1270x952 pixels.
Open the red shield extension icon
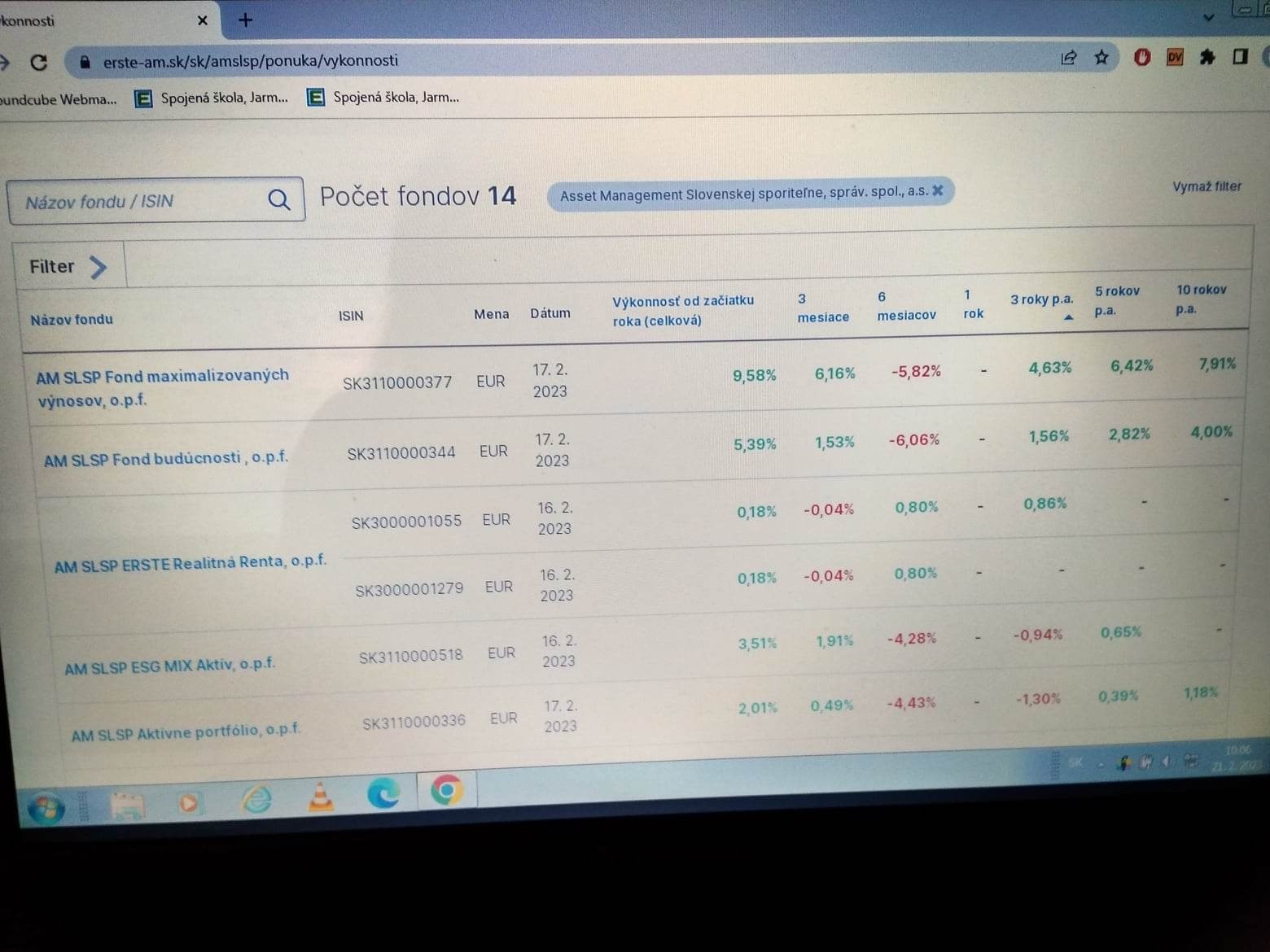coord(1142,57)
